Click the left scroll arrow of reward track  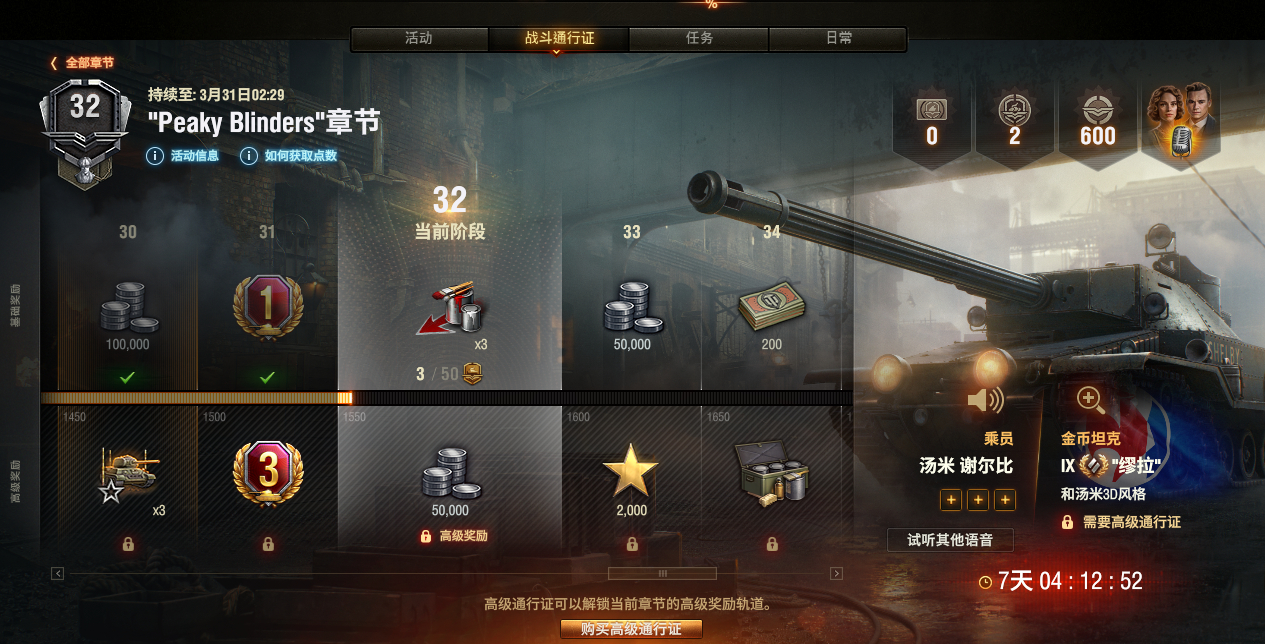58,573
